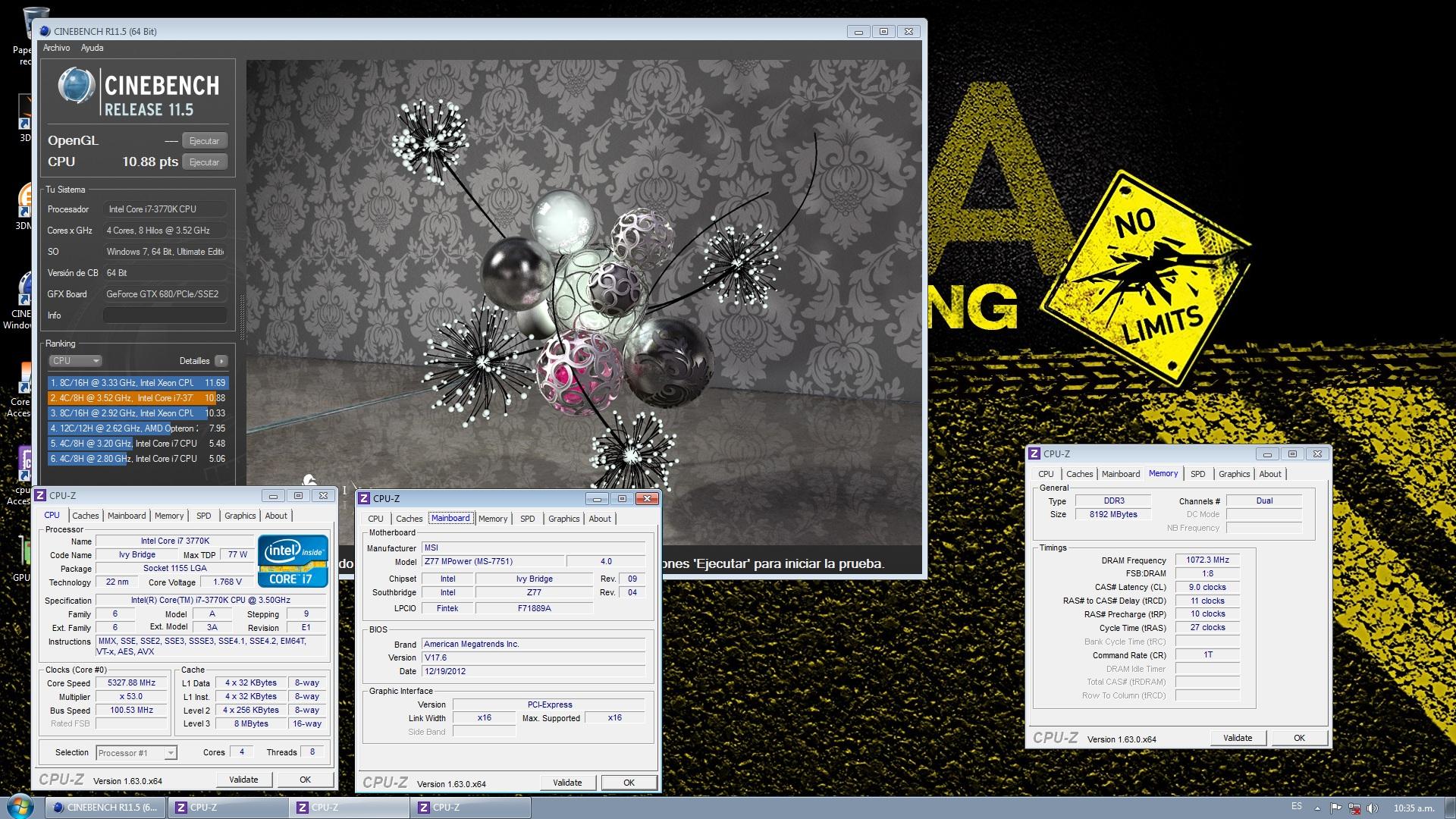The height and width of the screenshot is (819, 1456).
Task: Click the Cinebench Release 11.5 logo
Action: 138,93
